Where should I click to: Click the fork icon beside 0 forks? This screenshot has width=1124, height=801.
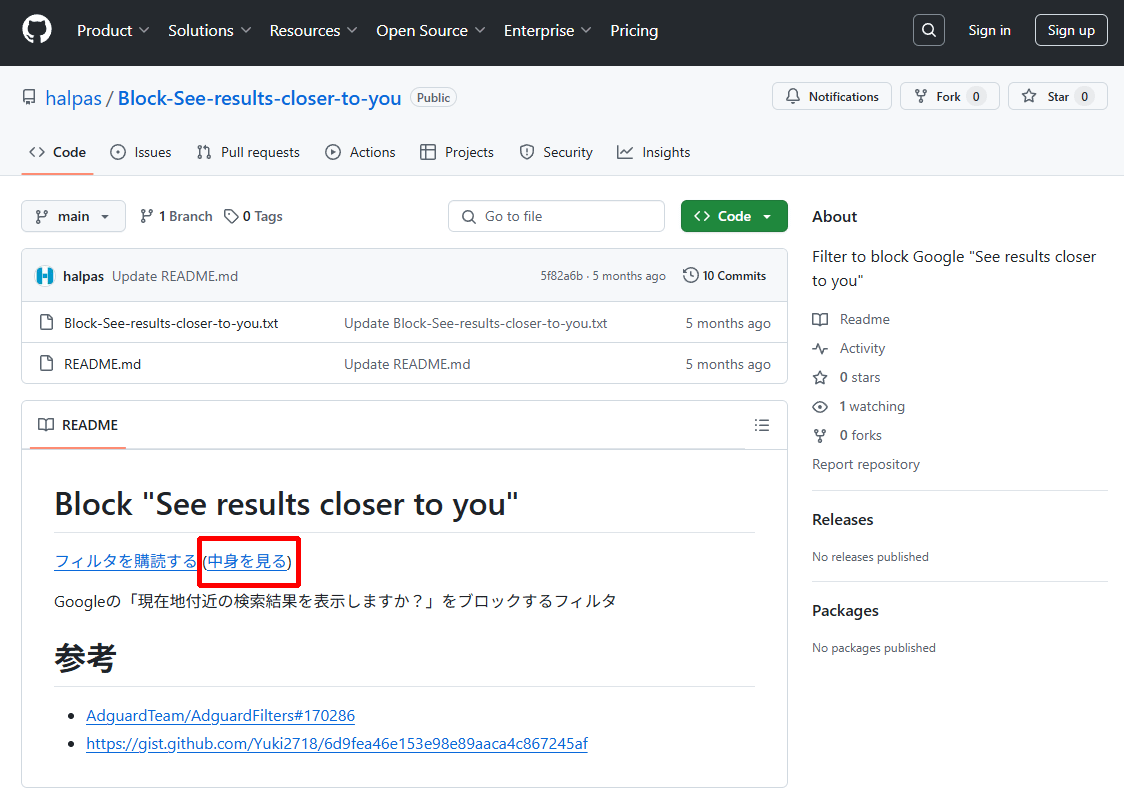click(x=820, y=435)
